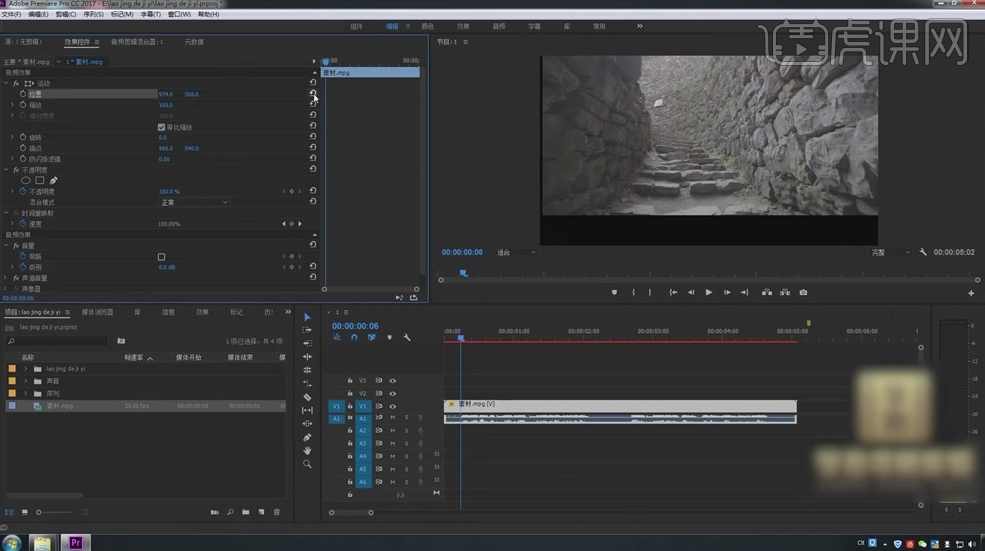Click the ellipse mask icon under Opacity
Screen dimensions: 985x551
[x=26, y=180]
